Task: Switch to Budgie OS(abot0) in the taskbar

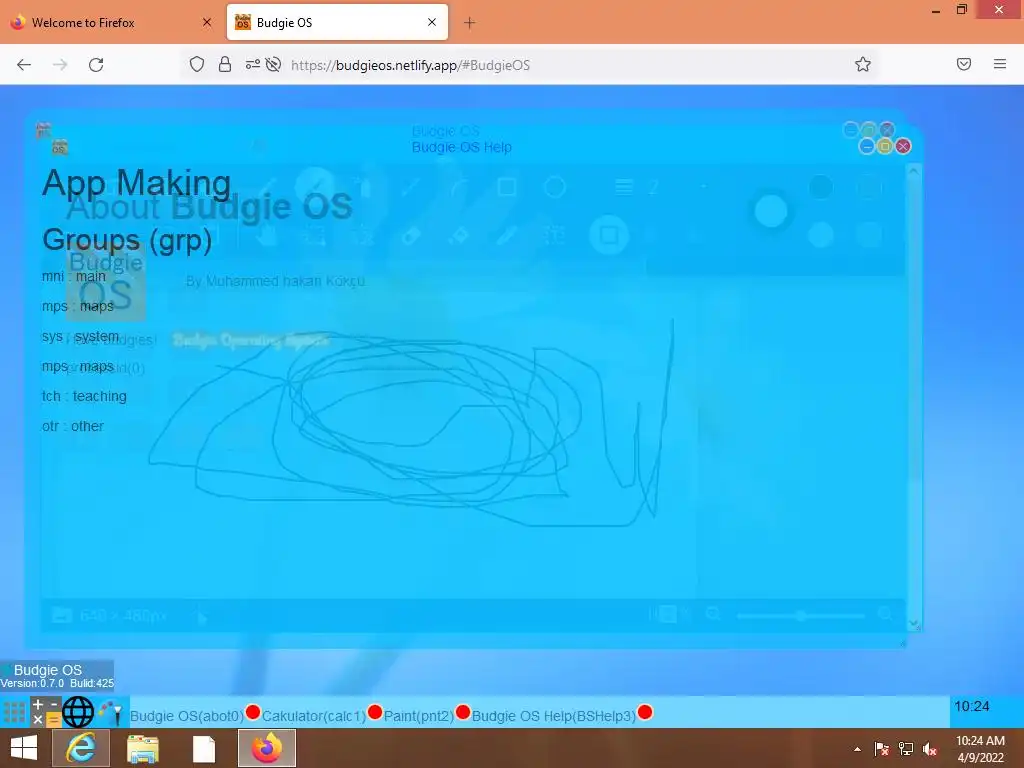Action: (187, 716)
